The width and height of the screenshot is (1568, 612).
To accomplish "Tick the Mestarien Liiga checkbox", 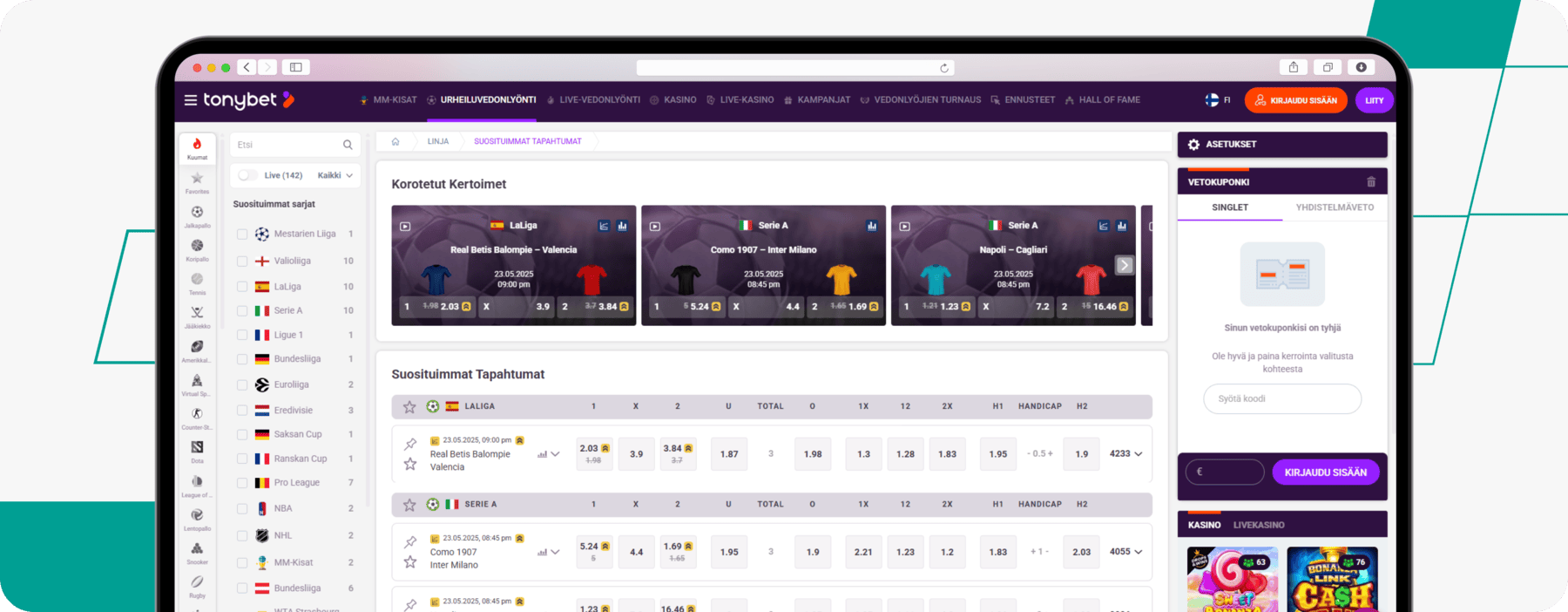I will [x=242, y=235].
